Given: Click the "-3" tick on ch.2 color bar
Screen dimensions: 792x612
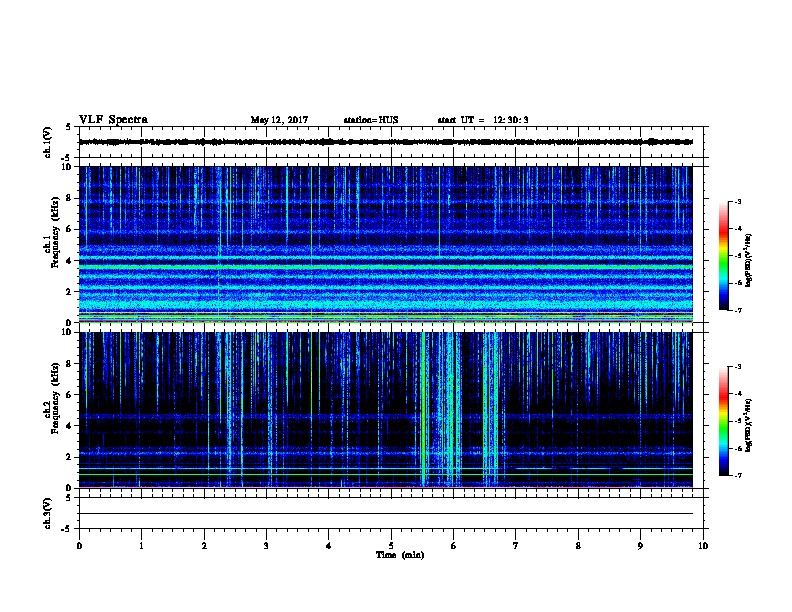Looking at the screenshot, I should (x=737, y=367).
